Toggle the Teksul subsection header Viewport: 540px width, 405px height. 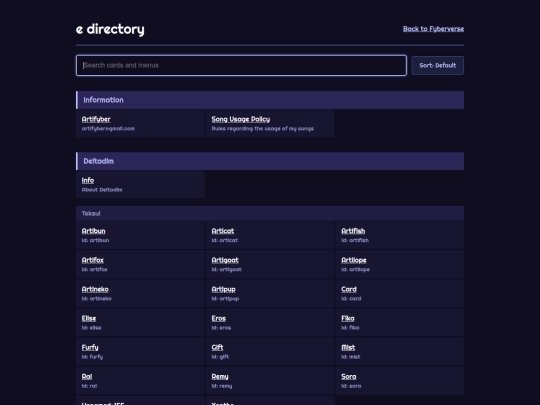click(270, 213)
